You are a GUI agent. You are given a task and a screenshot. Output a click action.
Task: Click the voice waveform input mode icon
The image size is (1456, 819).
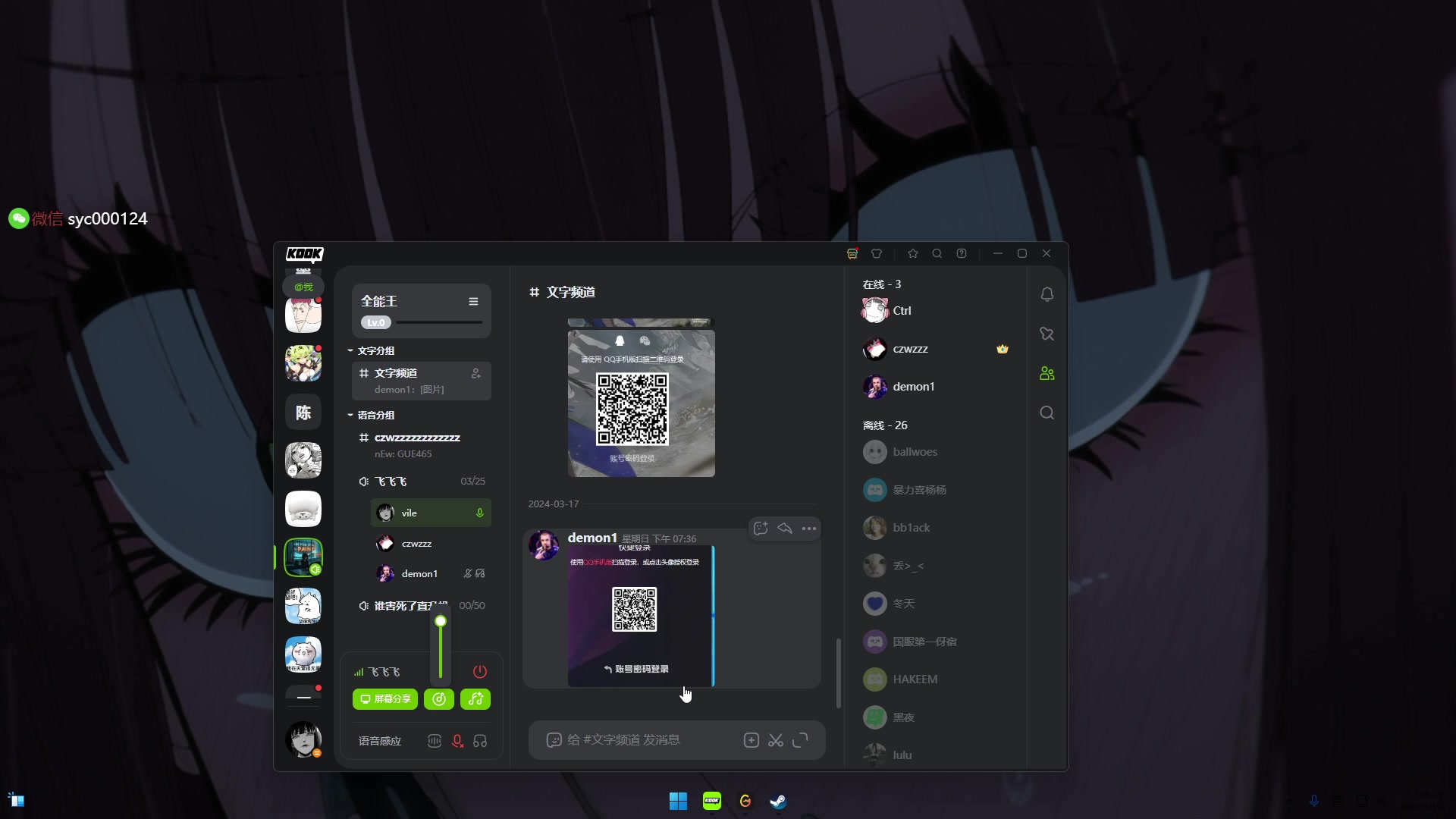[434, 741]
